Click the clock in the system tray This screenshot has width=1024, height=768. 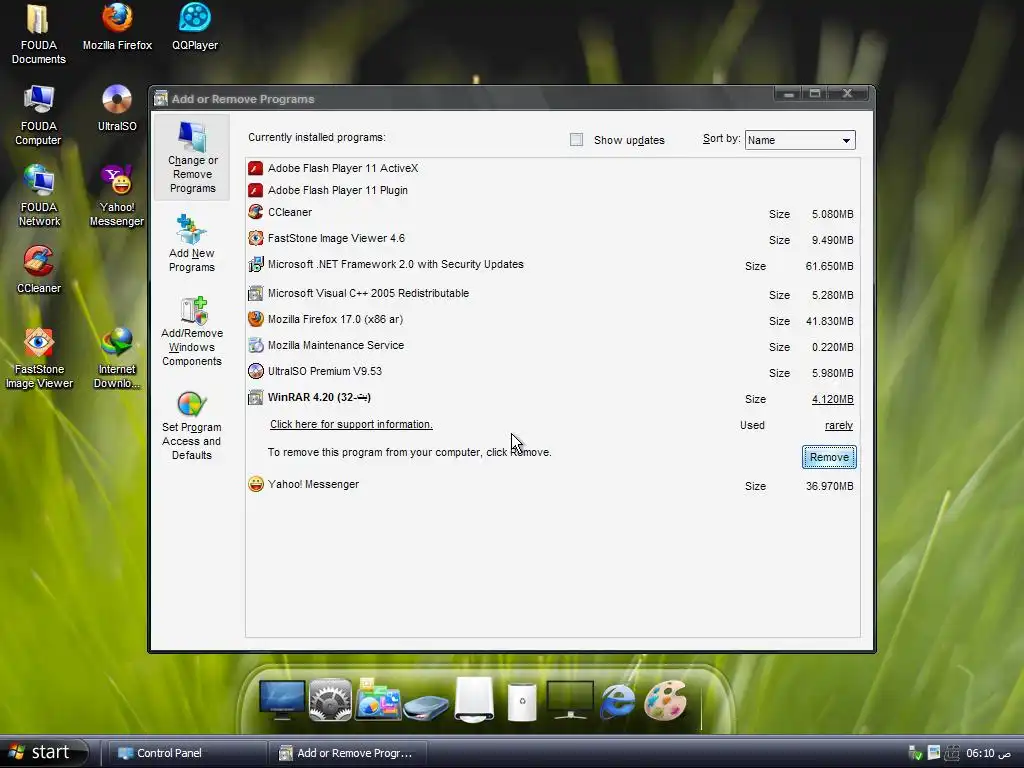click(x=989, y=754)
